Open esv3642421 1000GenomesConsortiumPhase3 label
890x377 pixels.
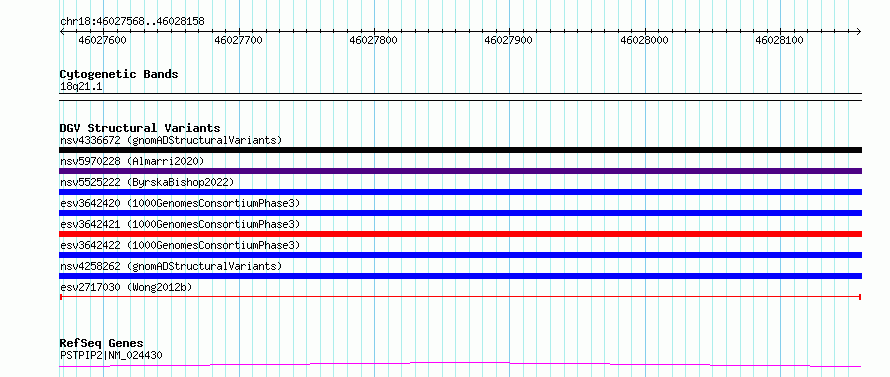(x=180, y=224)
